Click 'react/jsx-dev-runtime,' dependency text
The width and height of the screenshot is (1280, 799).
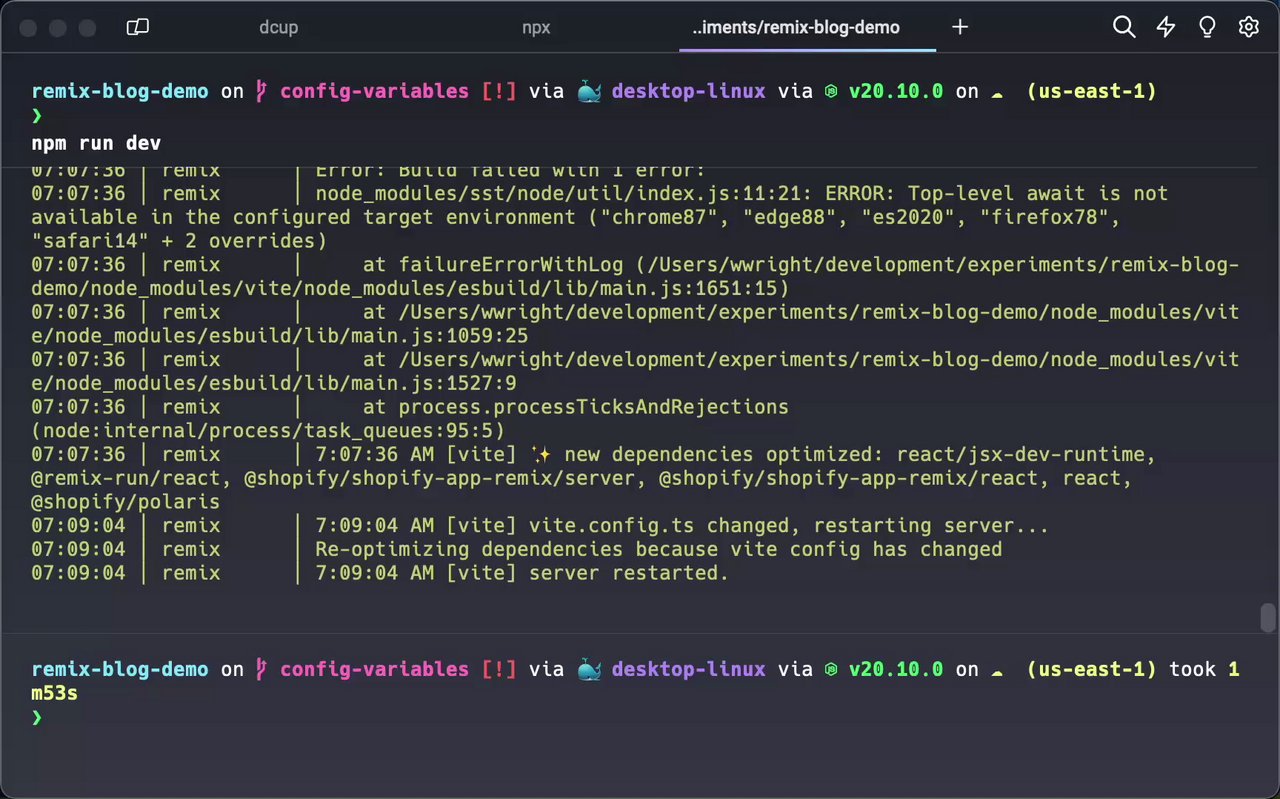1025,455
